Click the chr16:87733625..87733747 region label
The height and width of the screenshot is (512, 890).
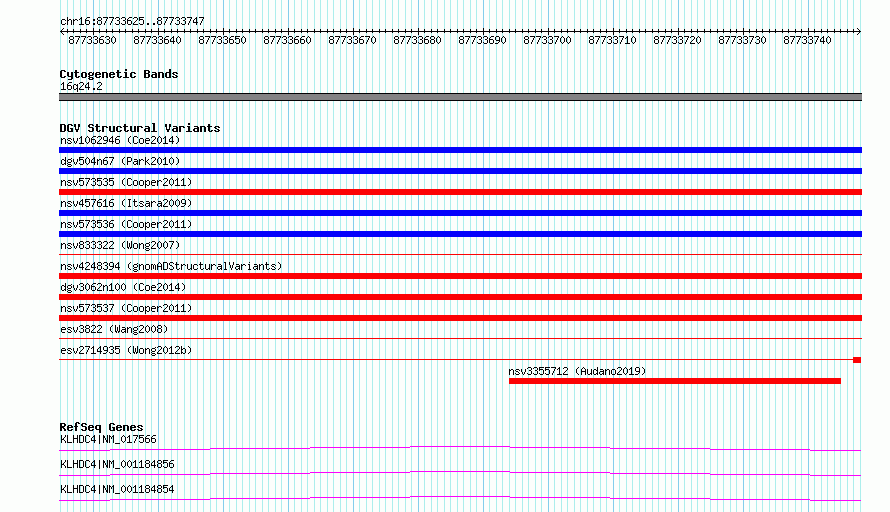click(132, 21)
